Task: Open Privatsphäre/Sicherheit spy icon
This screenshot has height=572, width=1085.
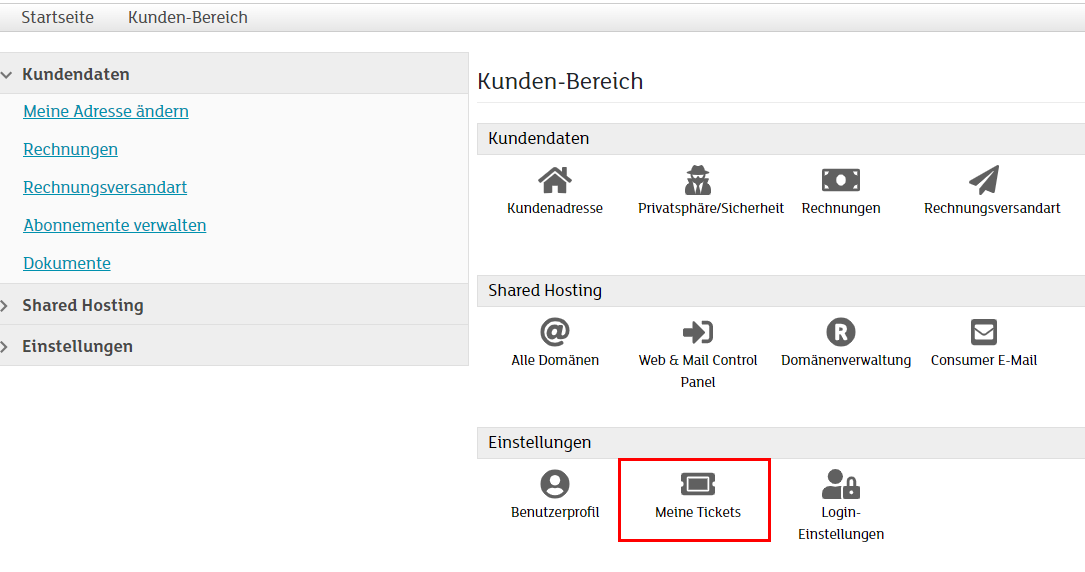Action: [697, 180]
